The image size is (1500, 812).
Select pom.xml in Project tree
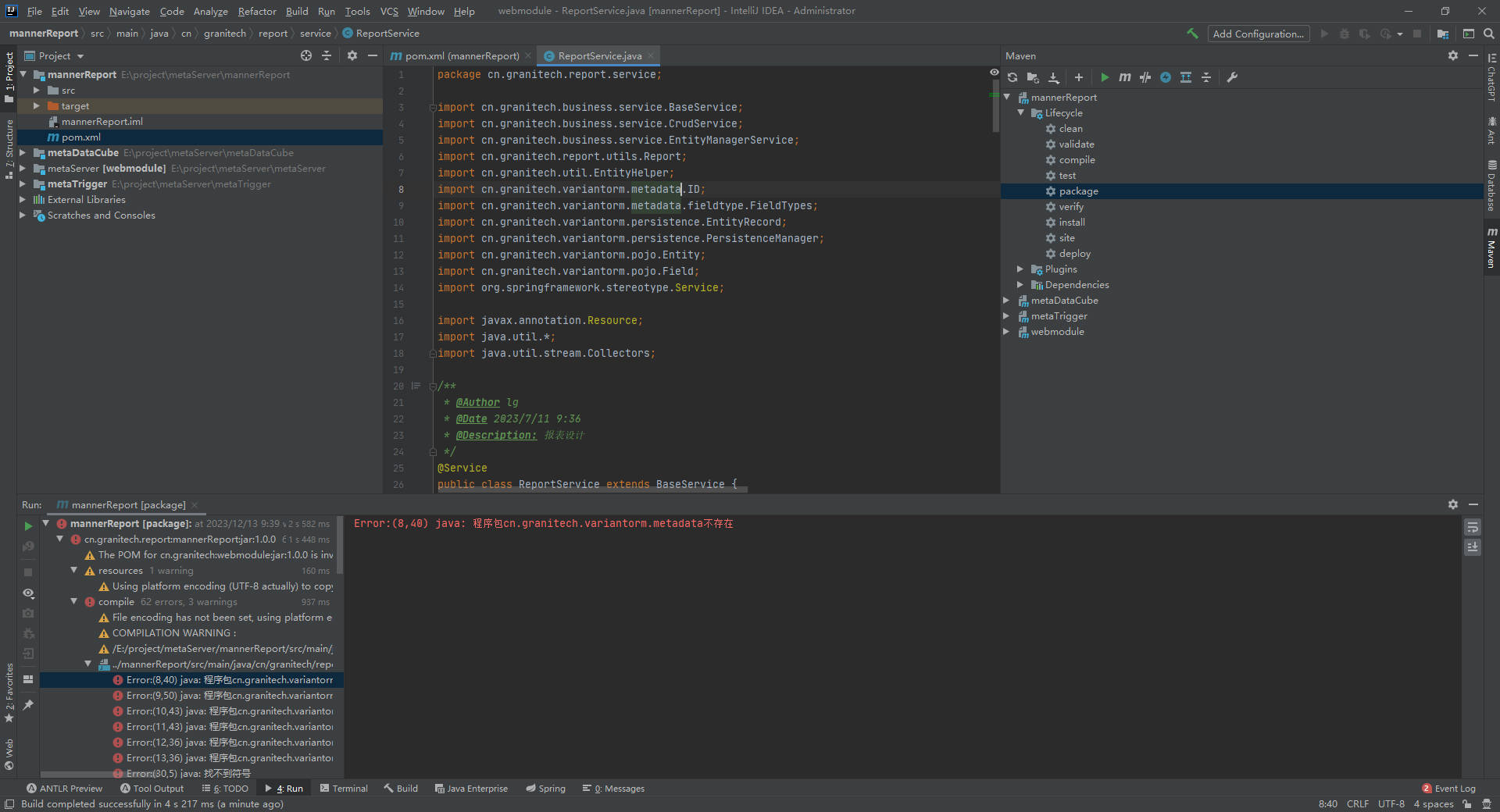click(x=81, y=137)
